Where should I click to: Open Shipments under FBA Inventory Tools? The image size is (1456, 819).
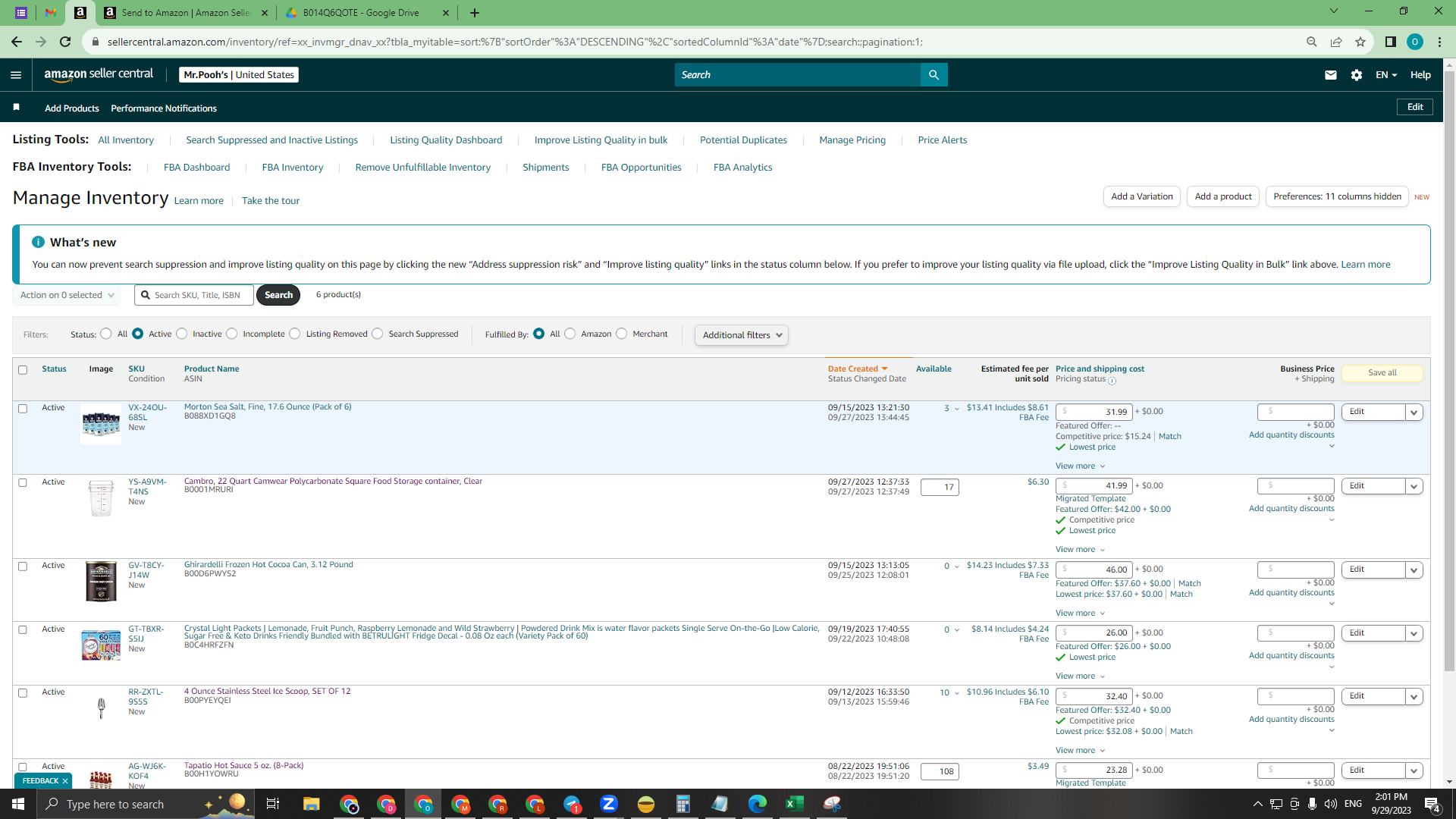point(545,168)
